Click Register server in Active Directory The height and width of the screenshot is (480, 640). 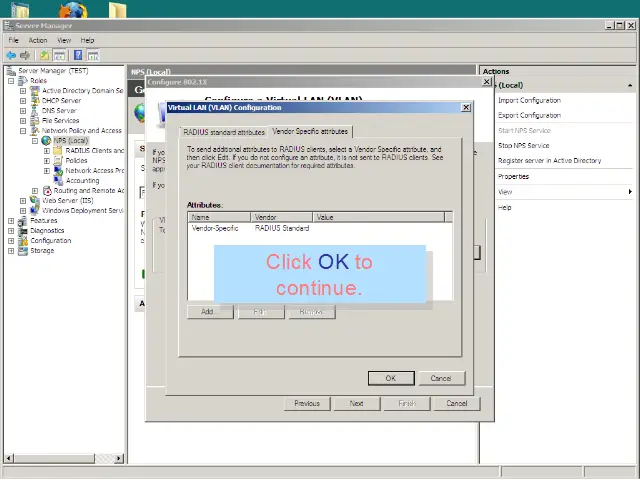coord(549,161)
